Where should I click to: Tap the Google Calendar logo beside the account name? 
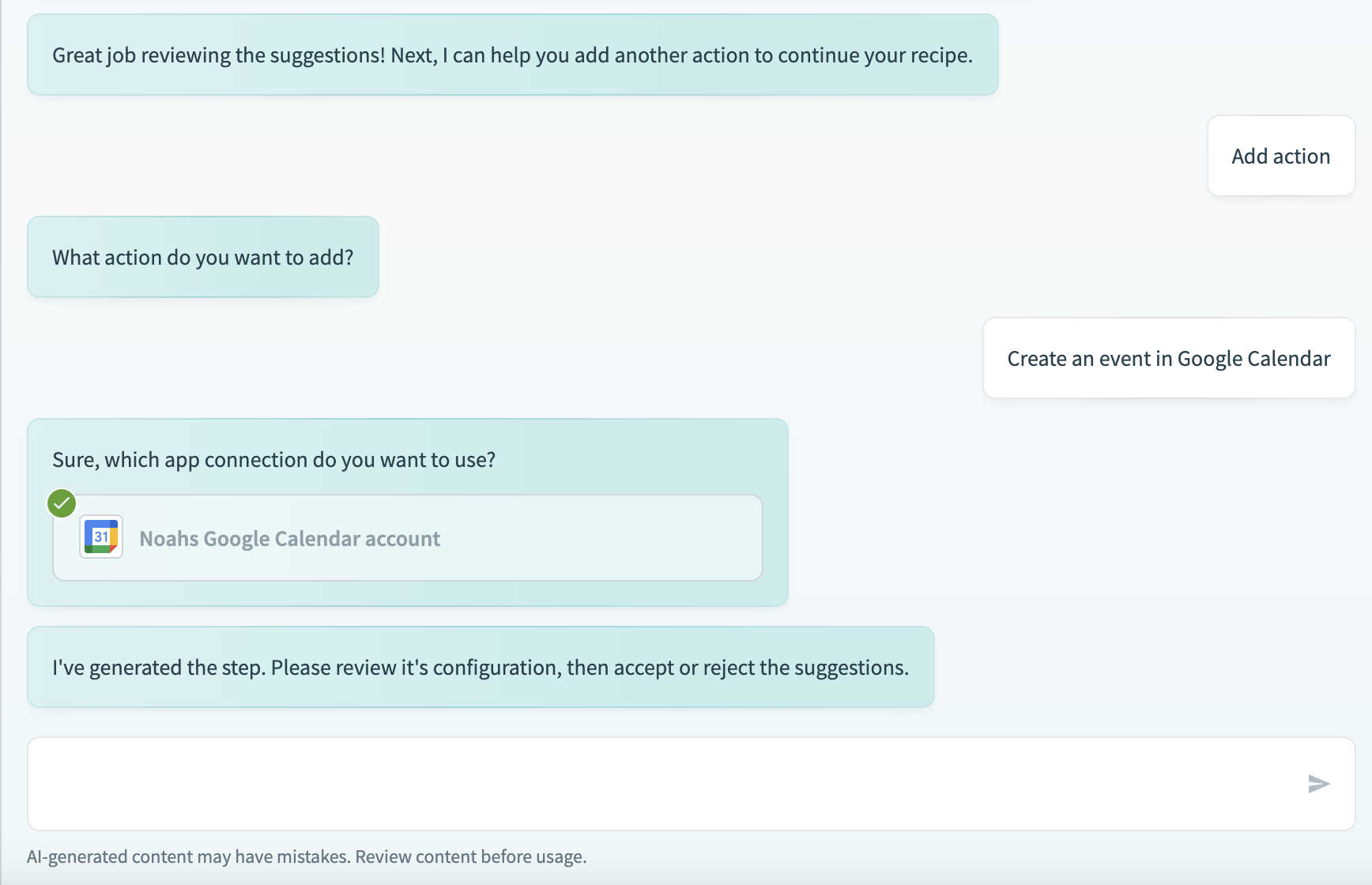100,537
